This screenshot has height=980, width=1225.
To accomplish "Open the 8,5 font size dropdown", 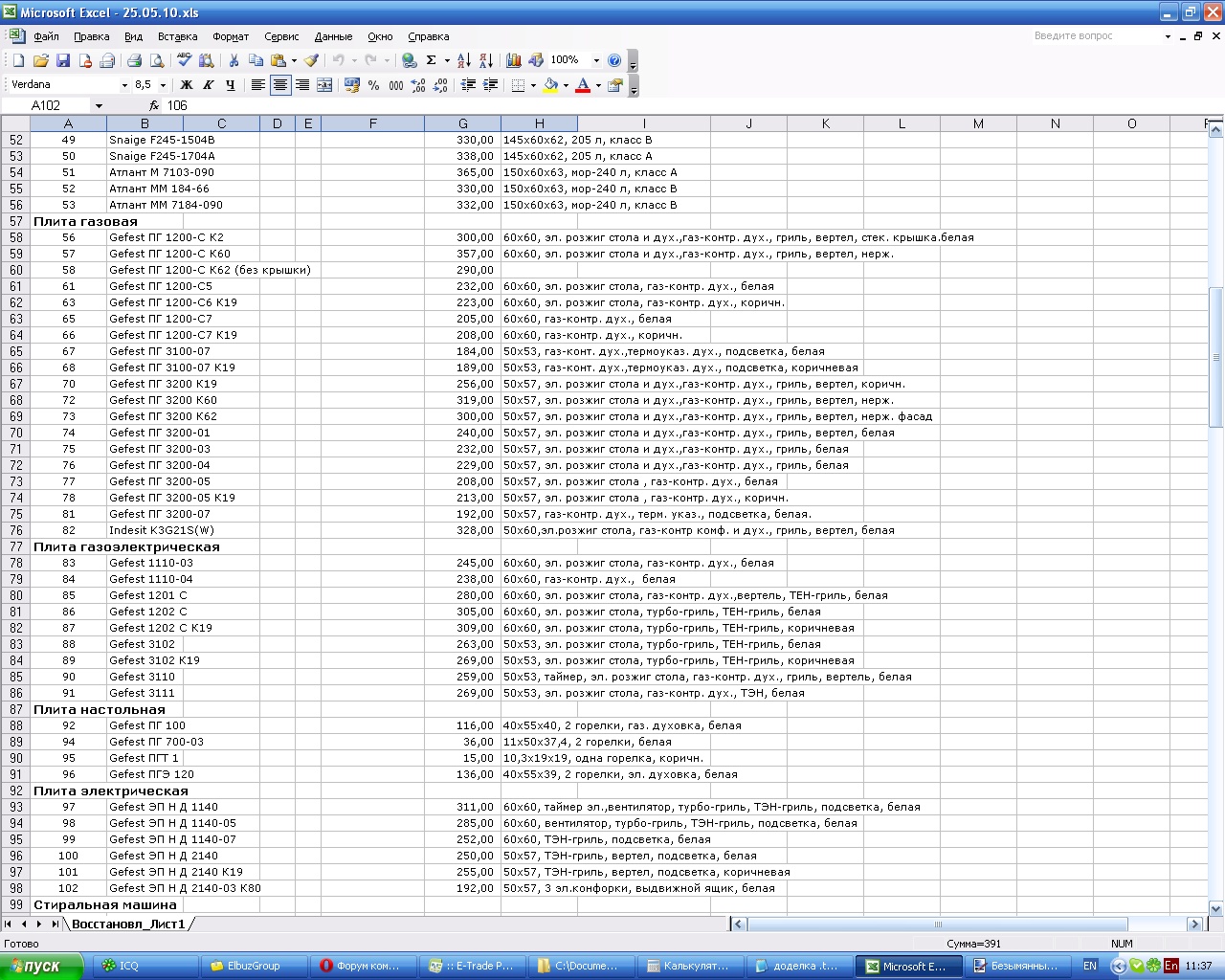I will point(163,85).
